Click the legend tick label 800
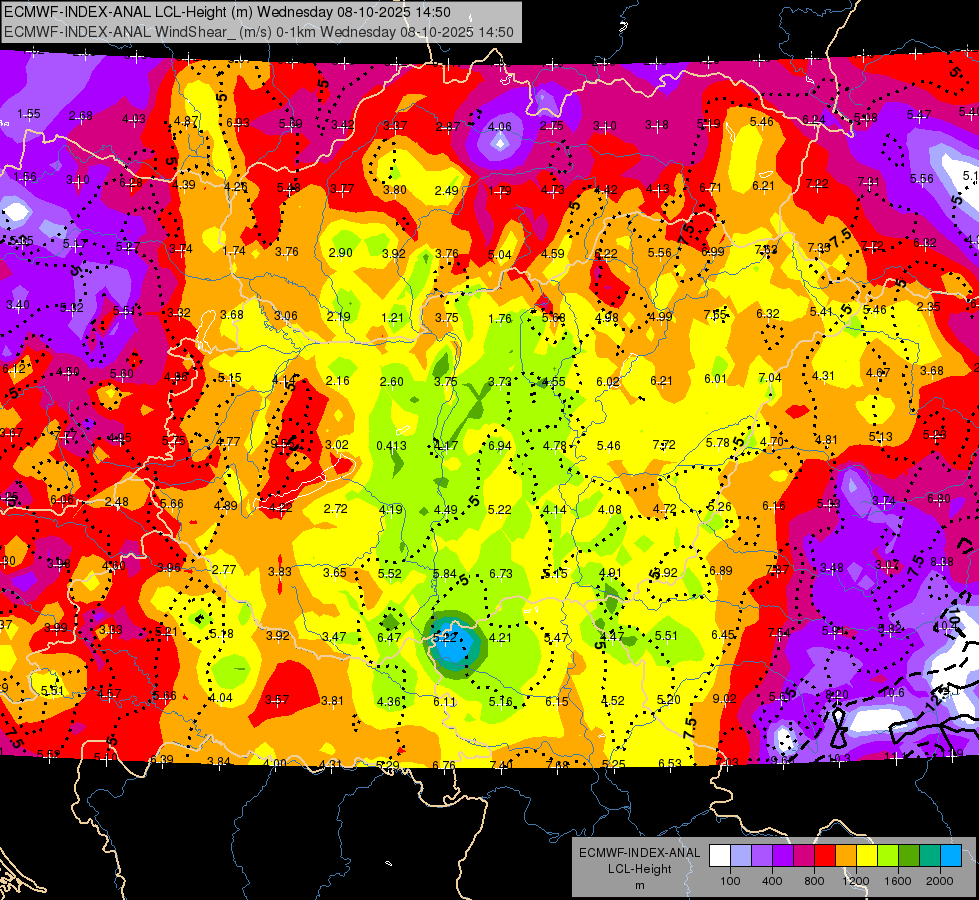 coord(814,881)
